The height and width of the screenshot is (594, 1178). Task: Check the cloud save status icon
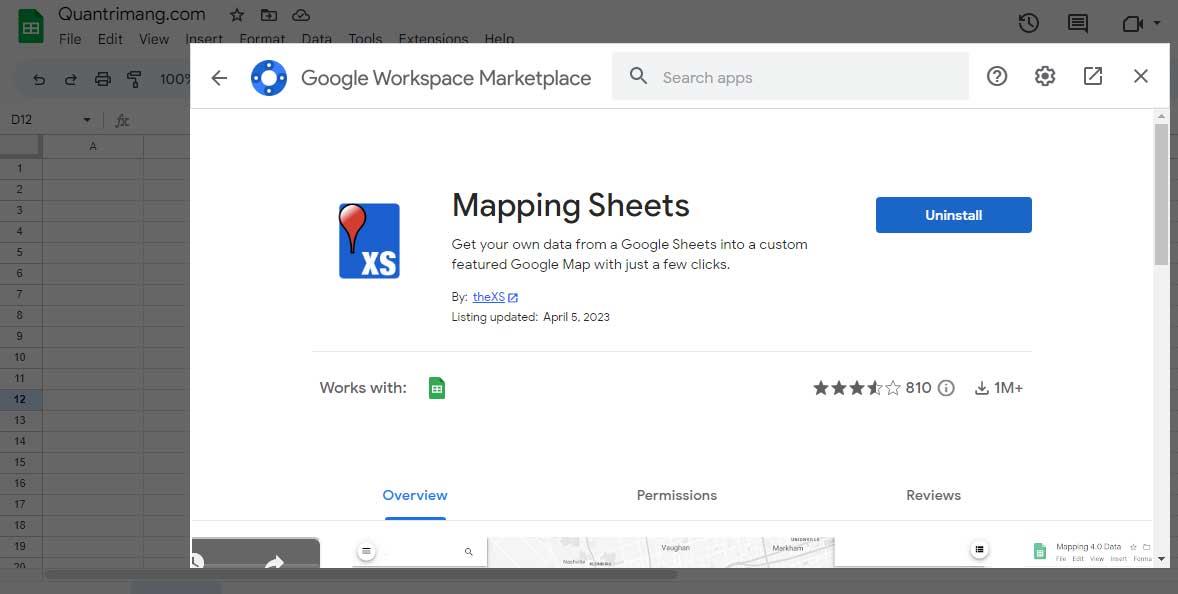301,15
